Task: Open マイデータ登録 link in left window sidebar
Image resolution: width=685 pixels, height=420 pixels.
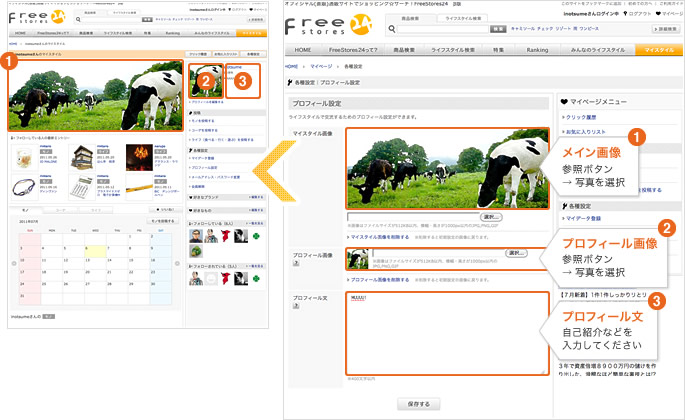Action: point(202,158)
